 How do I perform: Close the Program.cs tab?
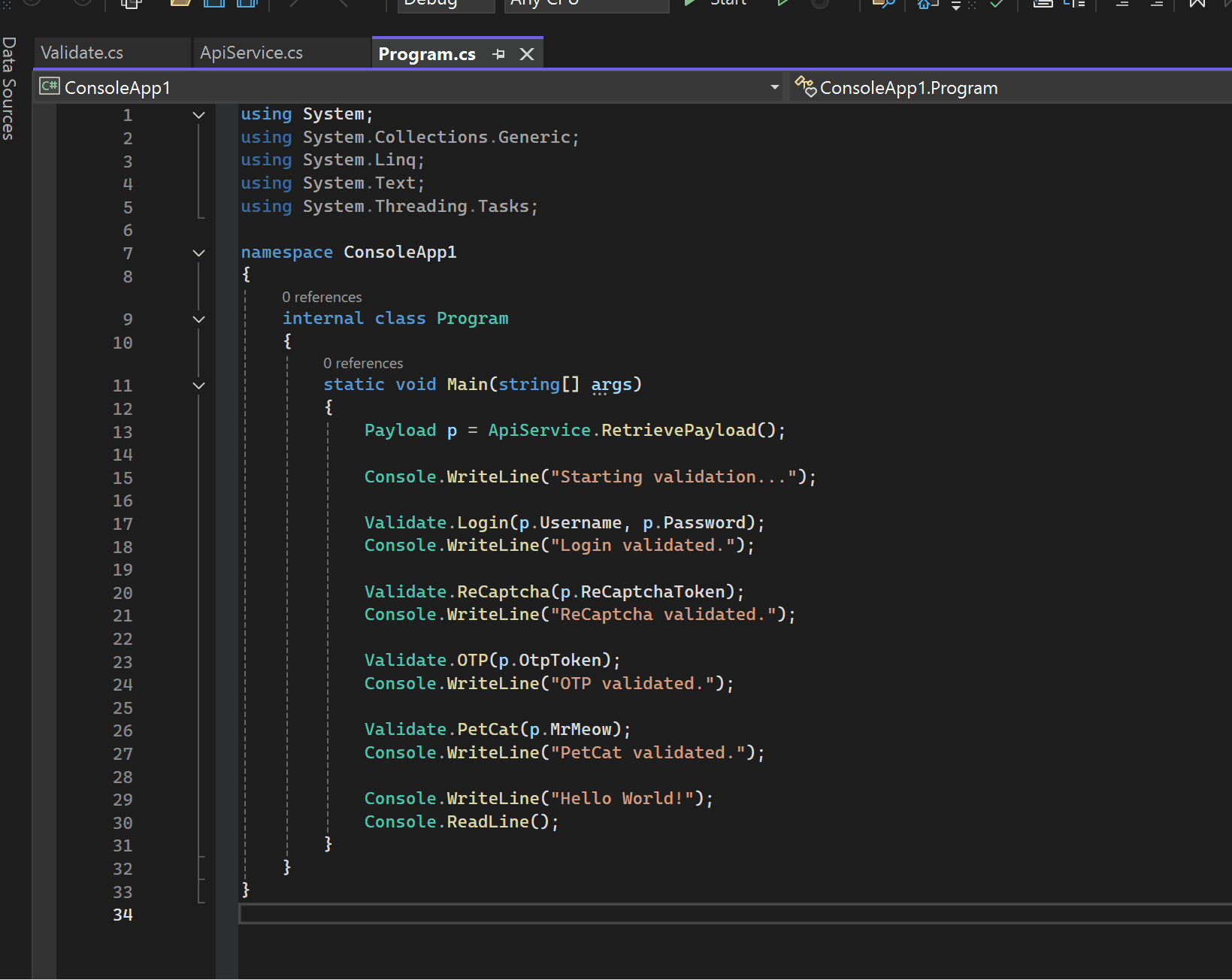coord(527,54)
